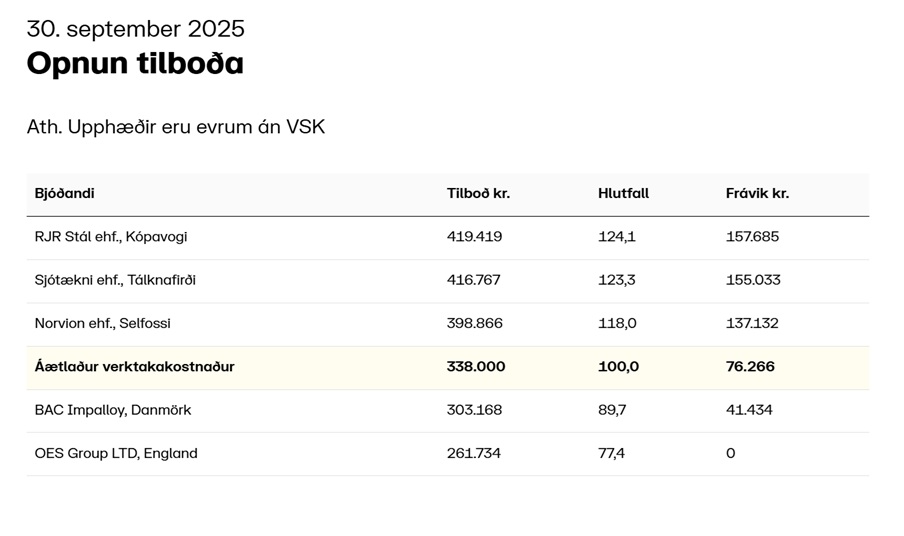
Task: Click the "Áætlaður verktakakostnaður" row label
Action: (134, 367)
